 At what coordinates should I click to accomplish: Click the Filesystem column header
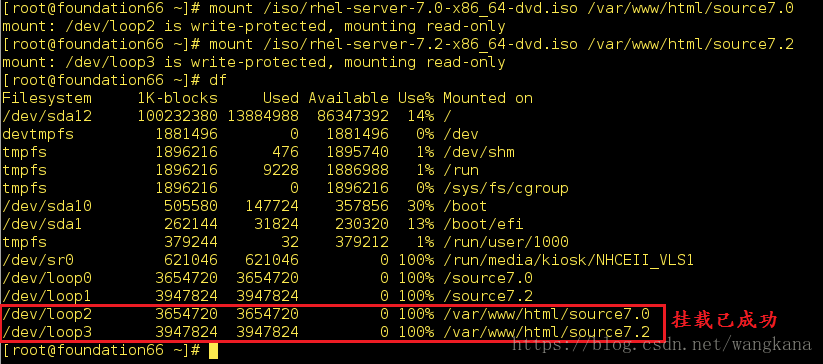[x=47, y=98]
